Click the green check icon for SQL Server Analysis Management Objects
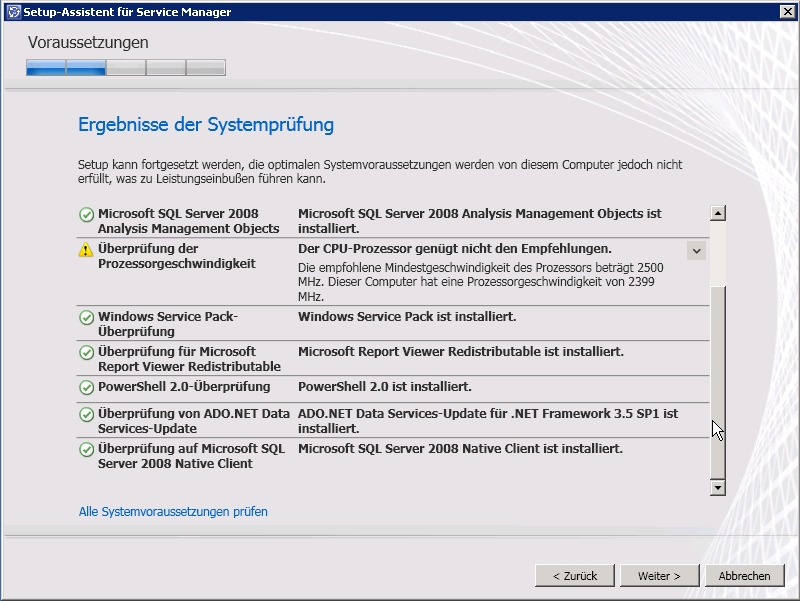The height and width of the screenshot is (601, 800). point(86,215)
